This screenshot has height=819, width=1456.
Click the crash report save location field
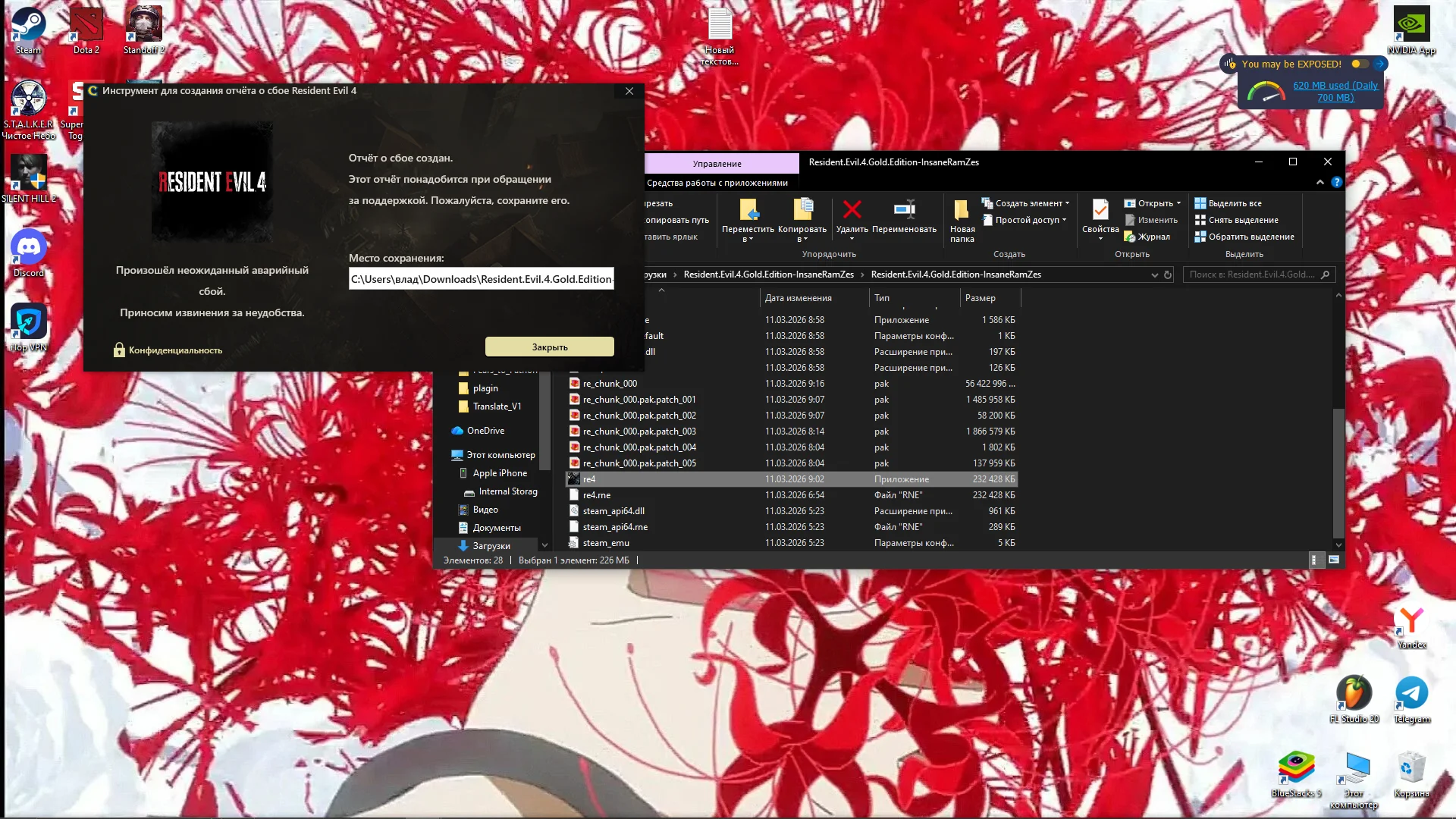pyautogui.click(x=481, y=279)
